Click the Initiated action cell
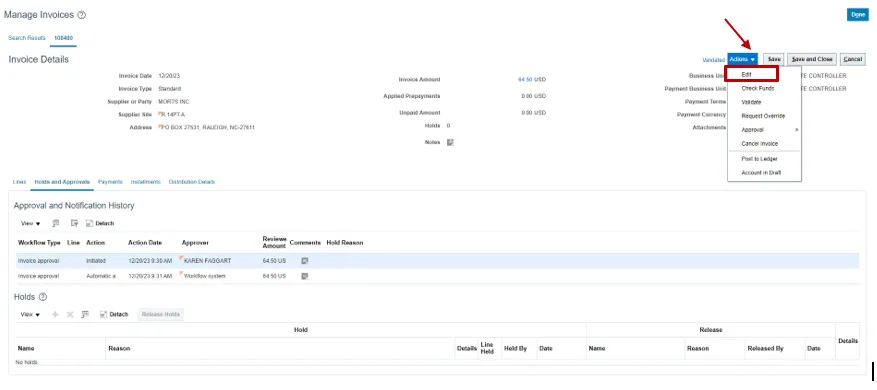The width and height of the screenshot is (877, 390). pyautogui.click(x=96, y=261)
